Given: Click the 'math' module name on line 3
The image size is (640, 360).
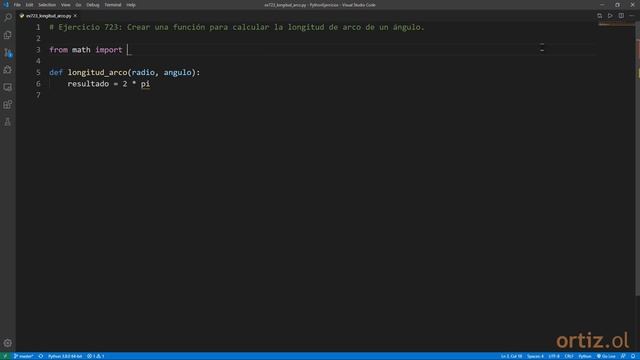Looking at the screenshot, I should point(81,50).
